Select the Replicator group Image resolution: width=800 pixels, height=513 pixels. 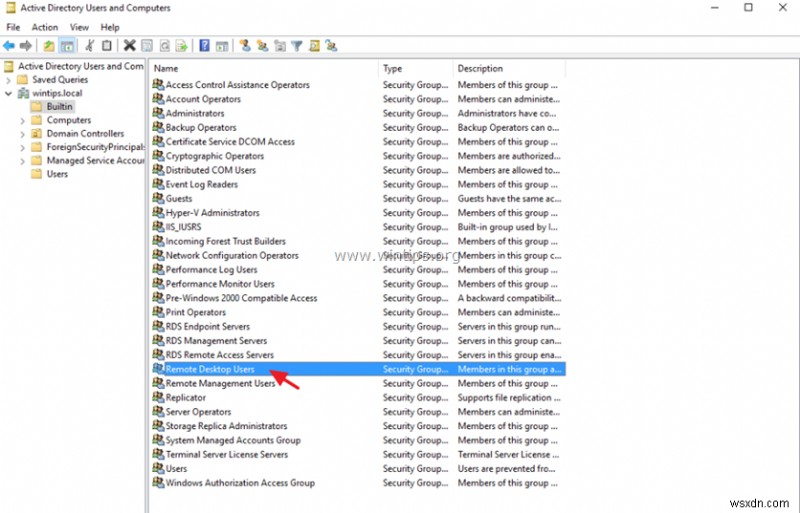186,397
